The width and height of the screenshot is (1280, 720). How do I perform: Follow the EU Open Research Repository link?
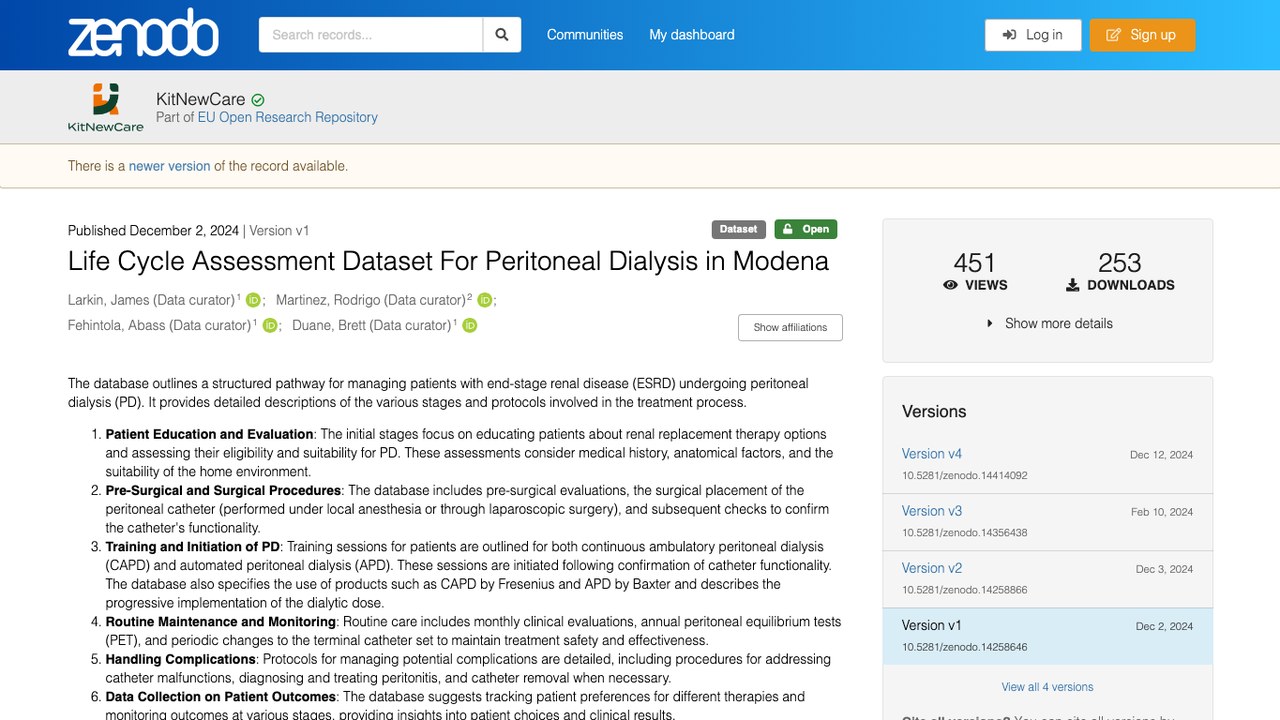pos(288,117)
